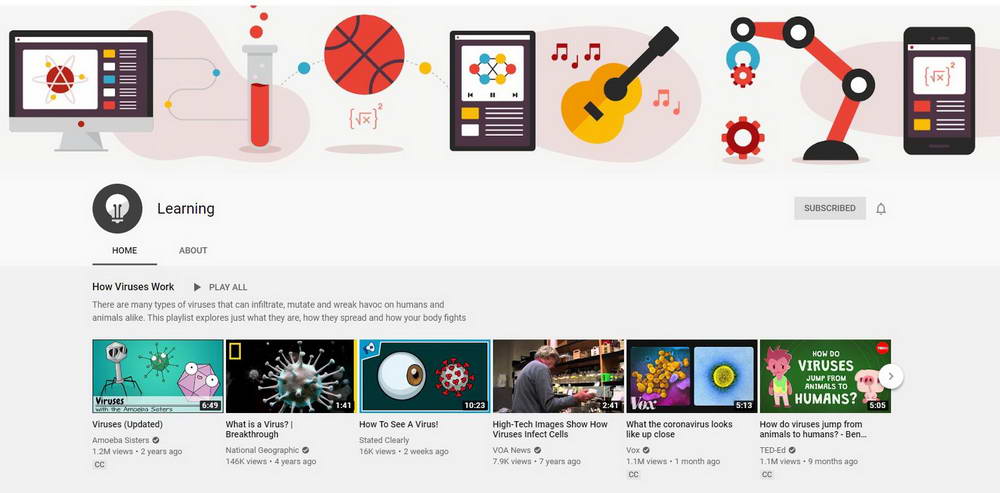Viewport: 1000px width, 493px height.
Task: Click the CC badge under Vox video
Action: point(633,475)
